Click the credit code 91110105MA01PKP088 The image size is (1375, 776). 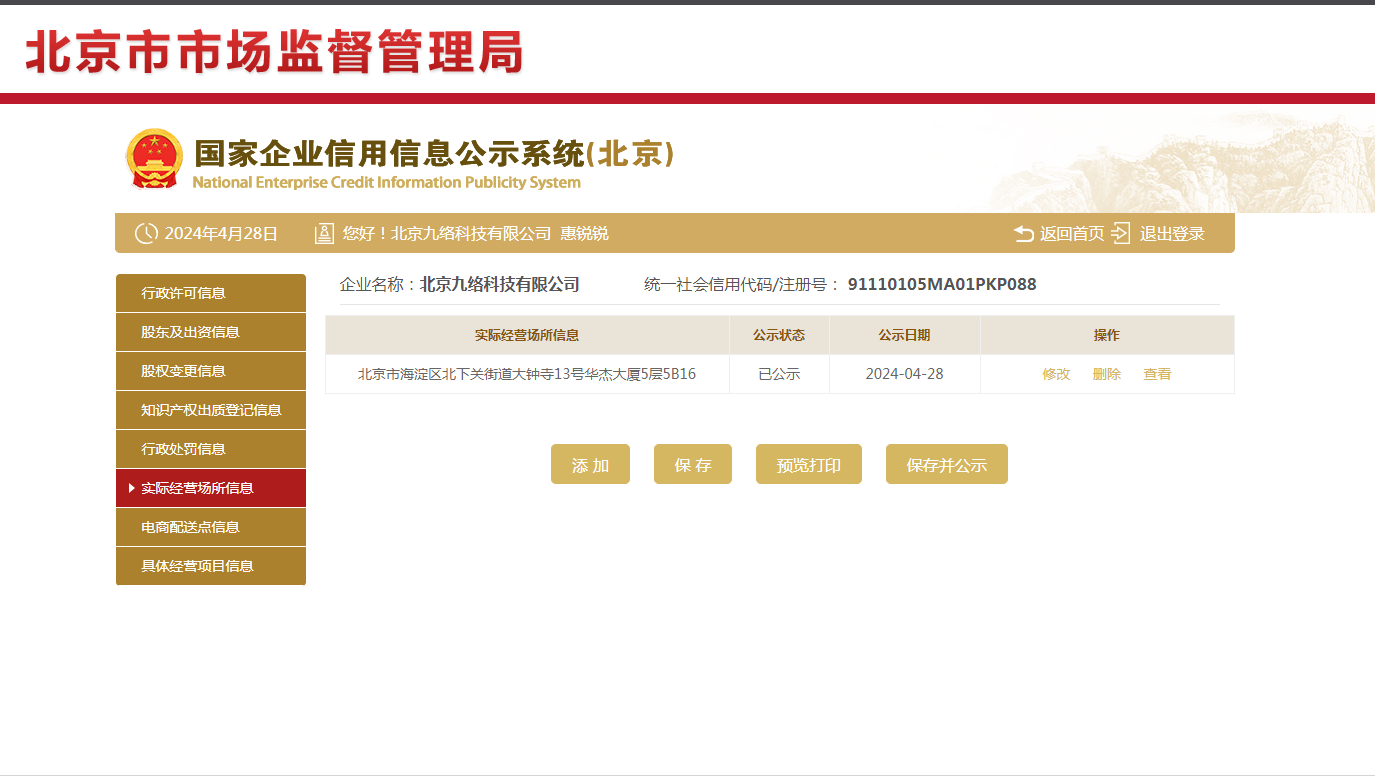[942, 284]
